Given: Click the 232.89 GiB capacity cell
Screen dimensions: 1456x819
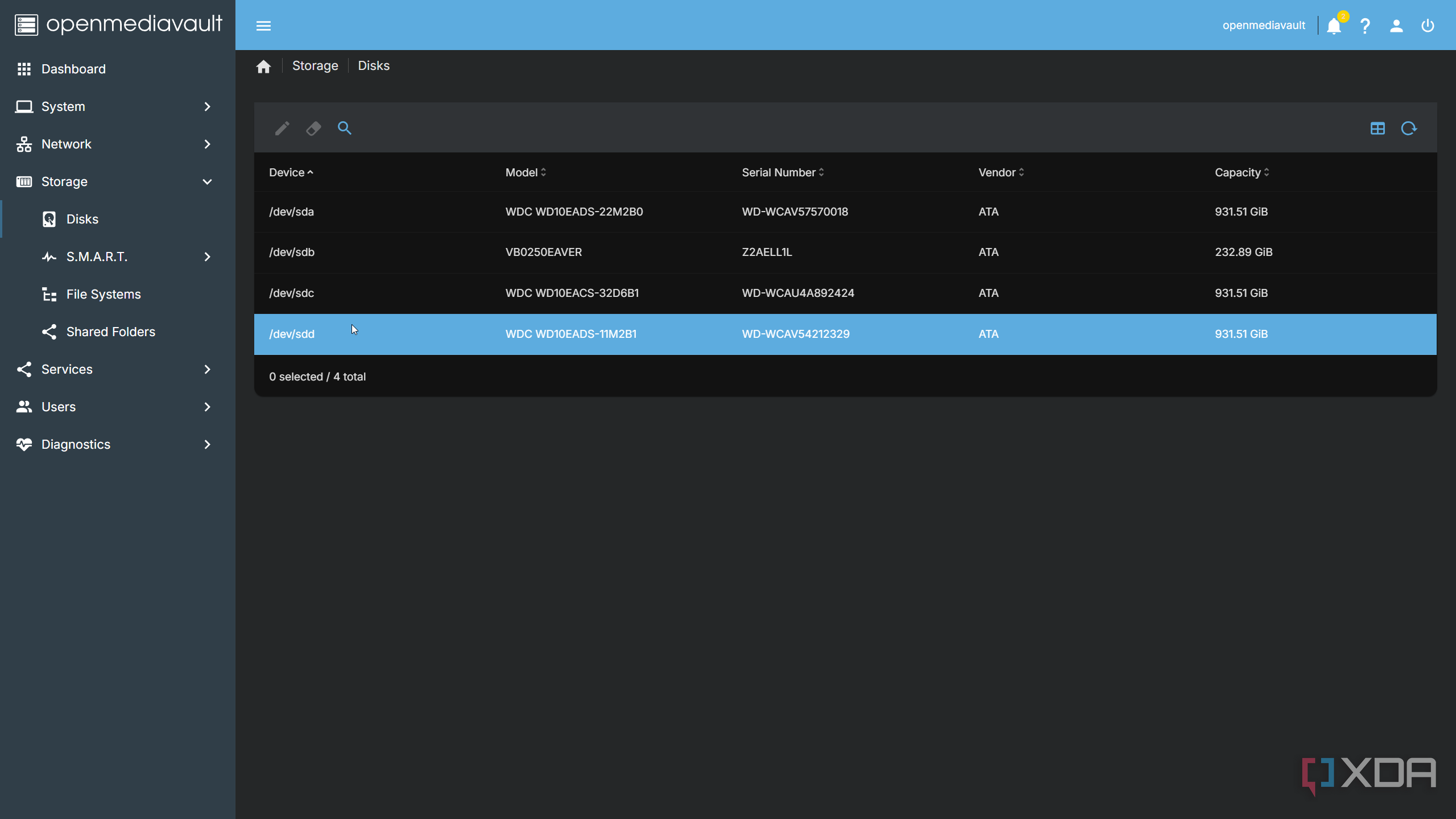Looking at the screenshot, I should (1243, 252).
